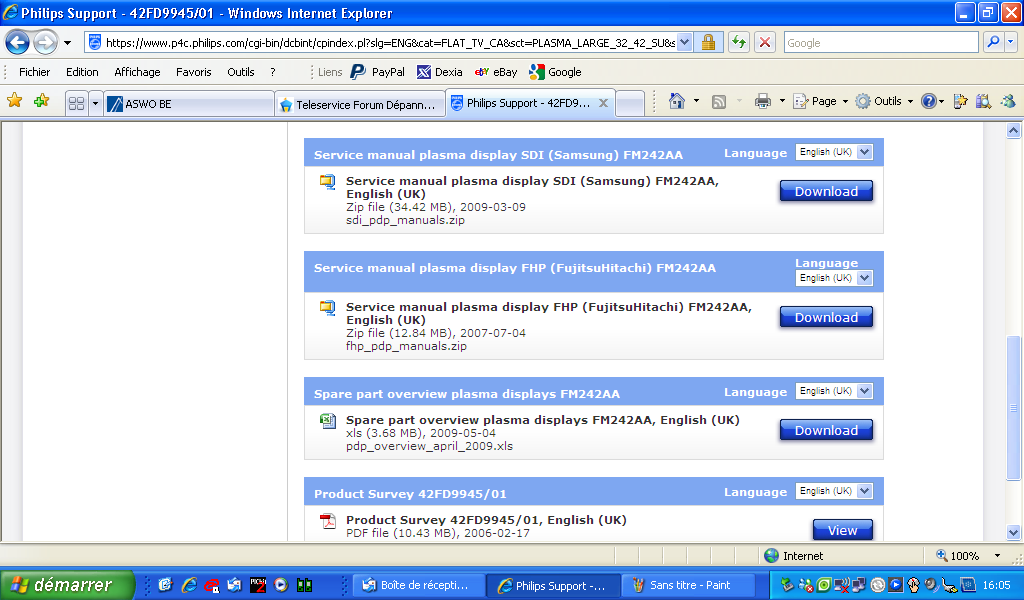The image size is (1024, 600).
Task: Open the ? help menu
Action: (273, 72)
